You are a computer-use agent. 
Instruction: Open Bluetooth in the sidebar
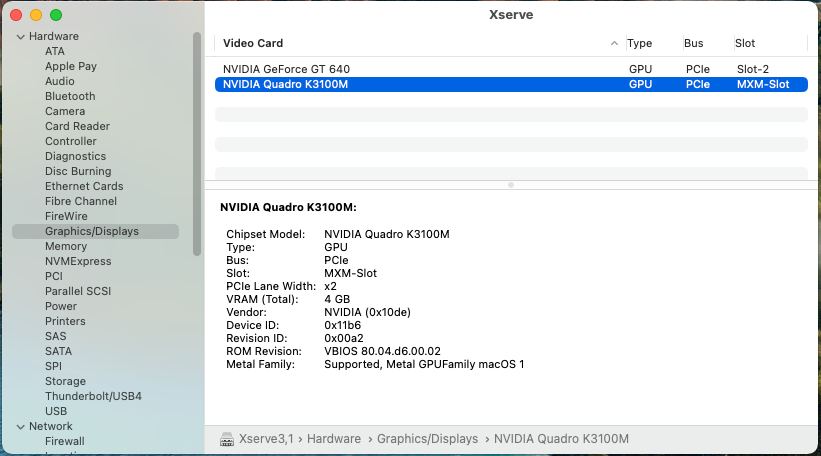pos(70,96)
